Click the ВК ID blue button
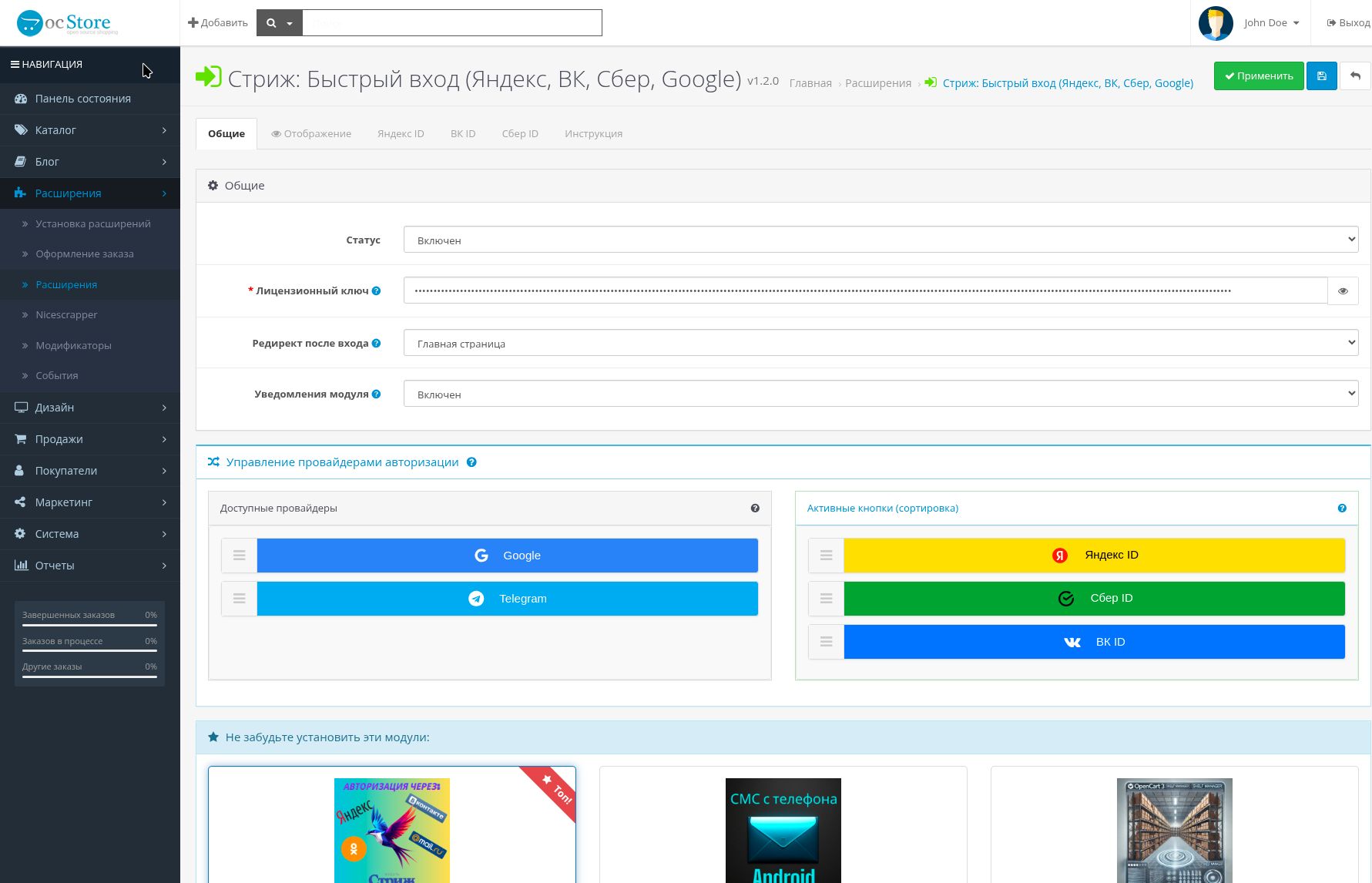This screenshot has width=1372, height=883. [x=1095, y=642]
